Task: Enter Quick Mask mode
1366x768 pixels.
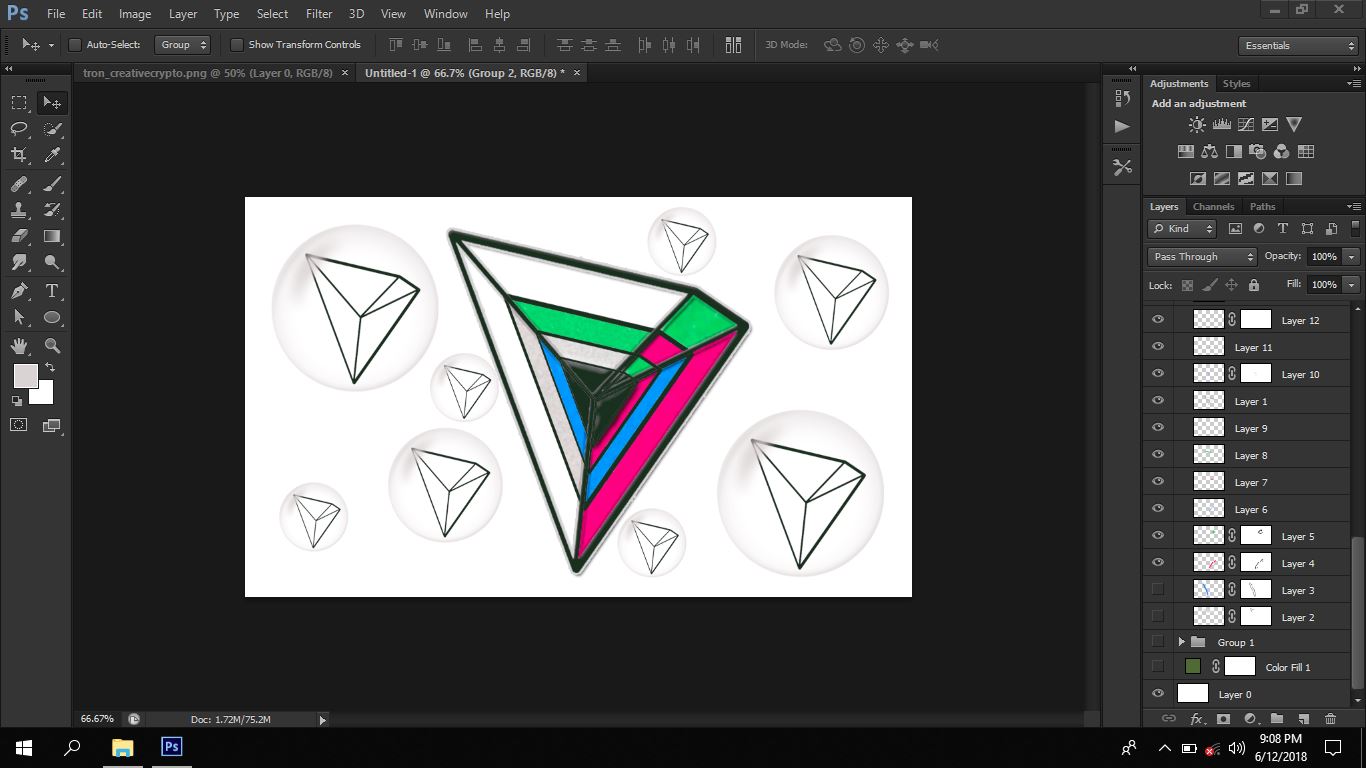Action: click(x=19, y=425)
